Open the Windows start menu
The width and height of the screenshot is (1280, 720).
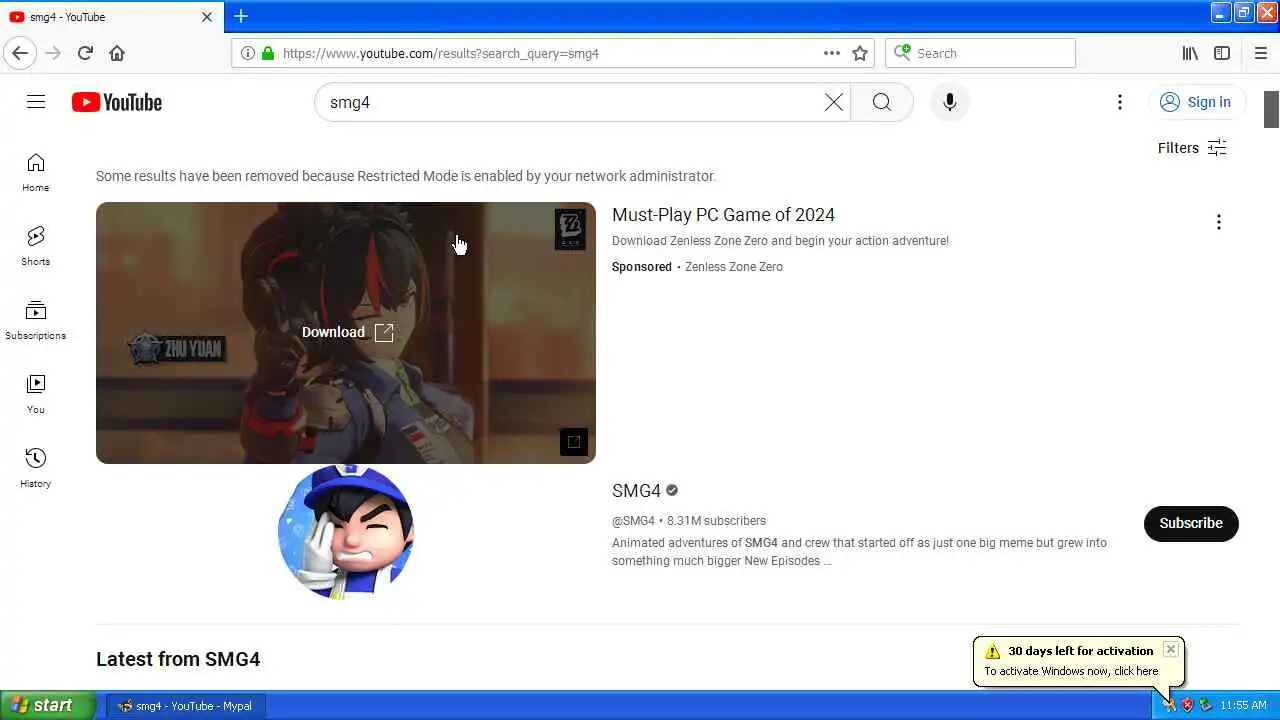point(48,705)
